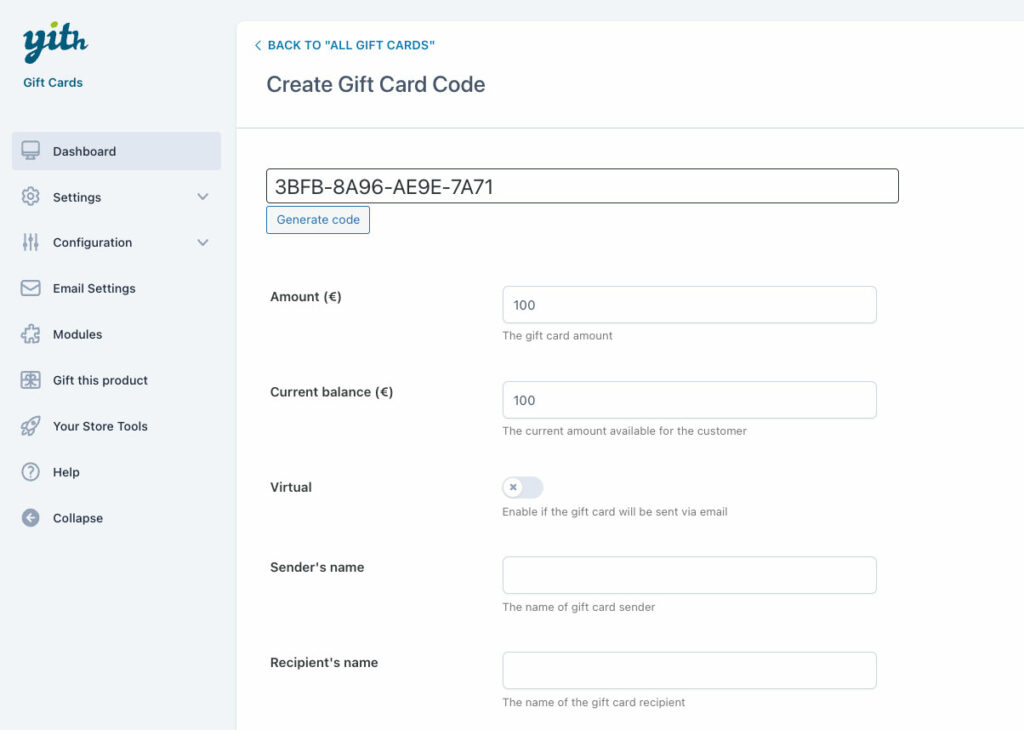
Task: Go to Email Settings
Action: 116,288
